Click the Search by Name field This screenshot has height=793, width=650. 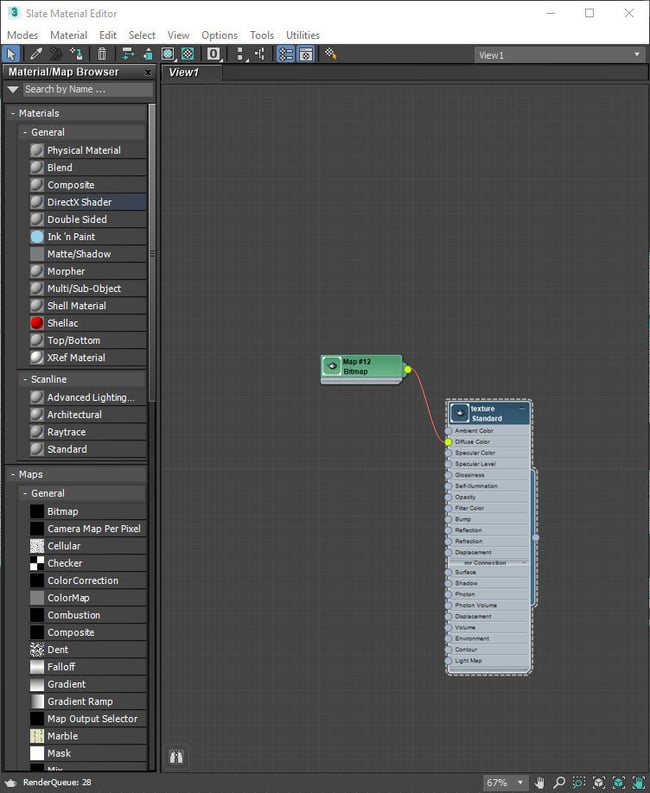point(88,90)
